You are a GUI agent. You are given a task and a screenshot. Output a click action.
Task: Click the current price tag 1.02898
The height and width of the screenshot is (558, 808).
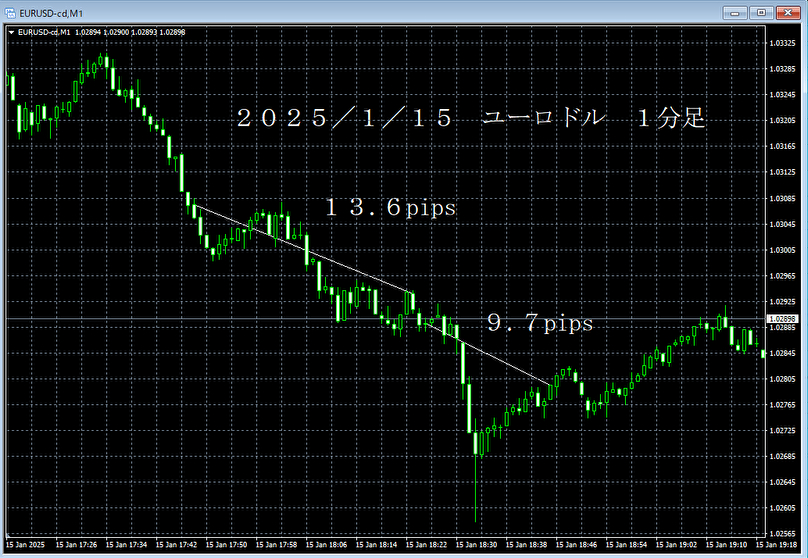(x=784, y=319)
